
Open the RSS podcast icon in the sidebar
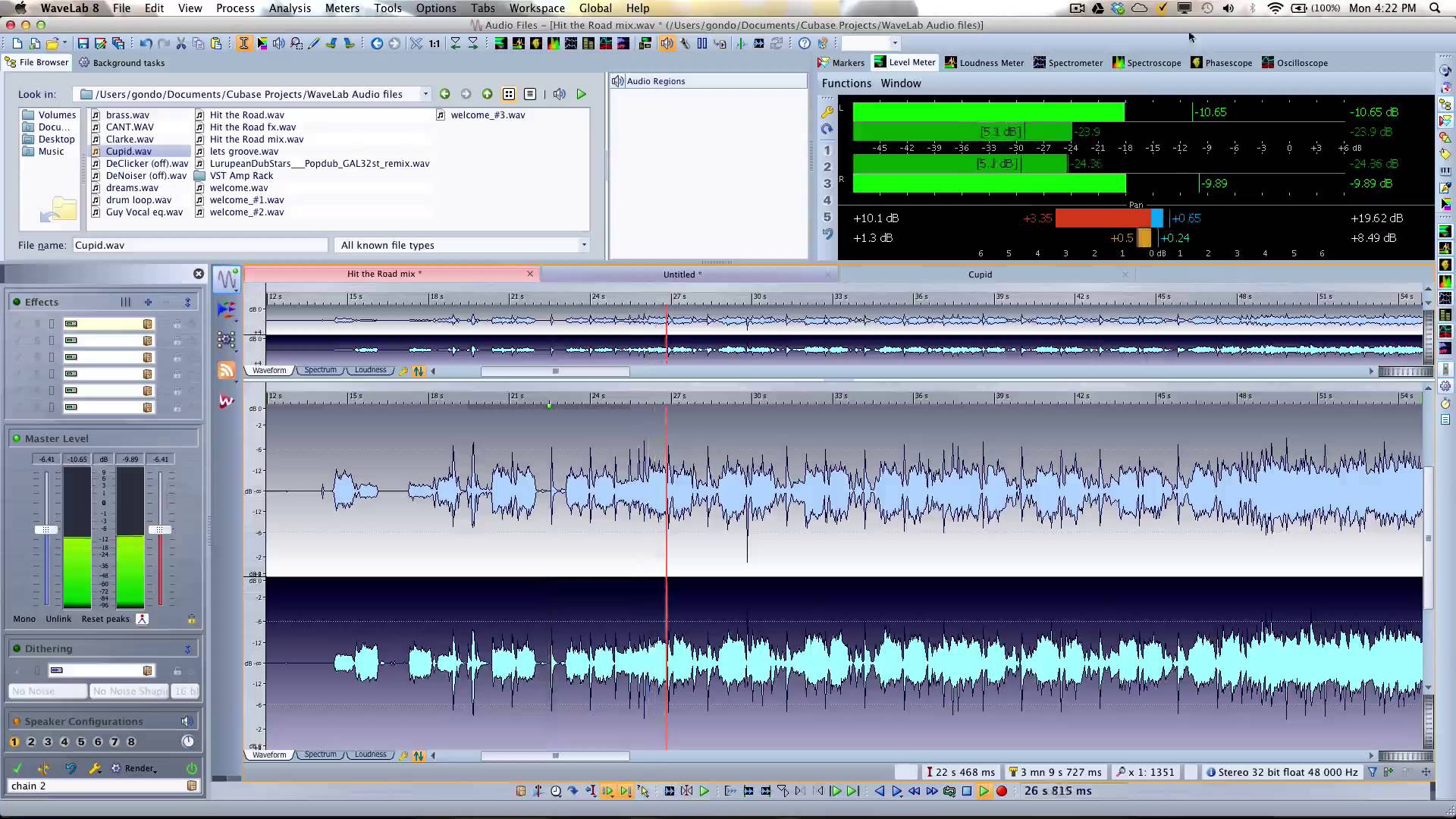pyautogui.click(x=226, y=370)
